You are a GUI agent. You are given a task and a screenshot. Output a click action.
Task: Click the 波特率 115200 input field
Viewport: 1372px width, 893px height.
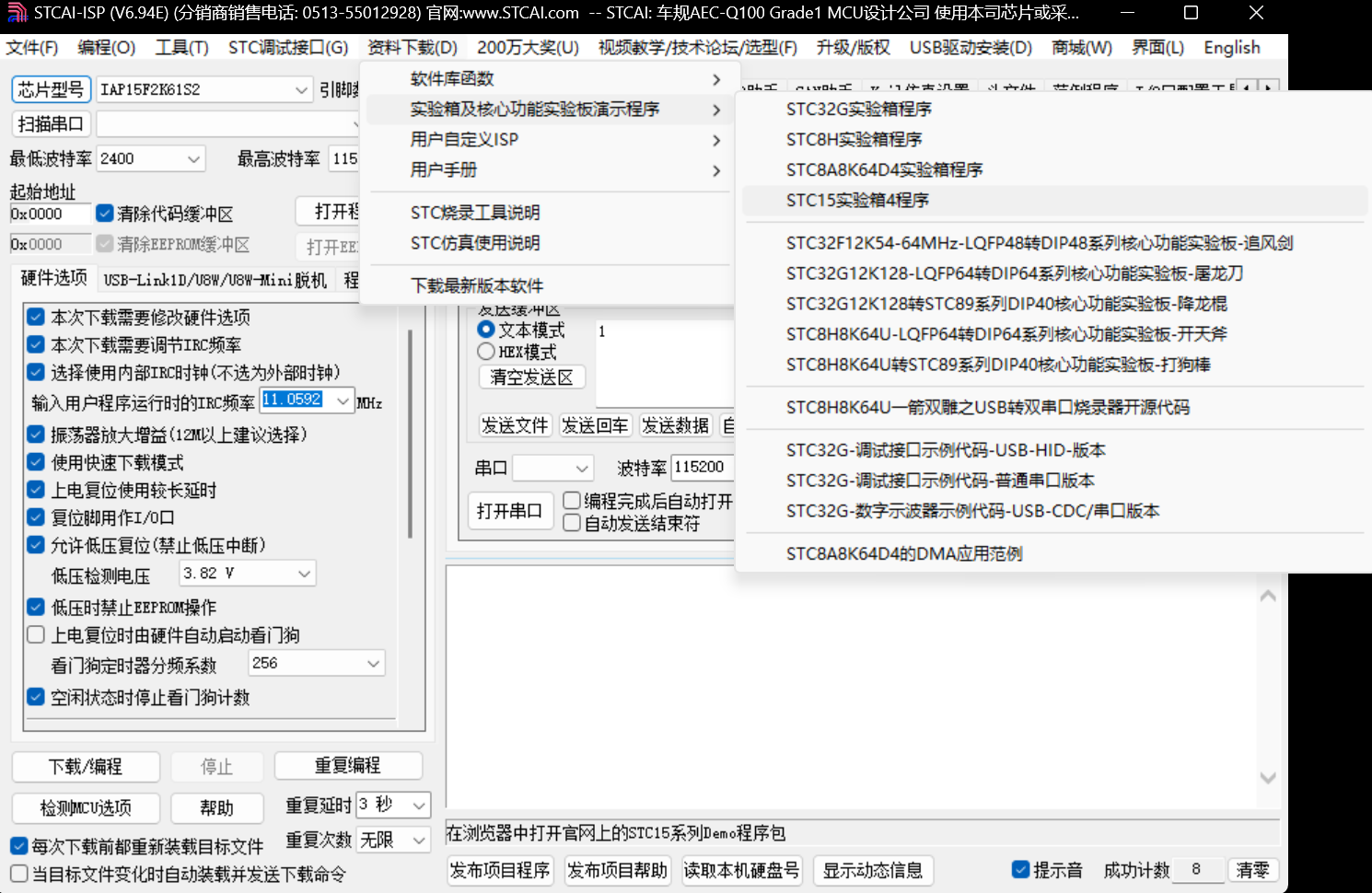click(x=703, y=467)
